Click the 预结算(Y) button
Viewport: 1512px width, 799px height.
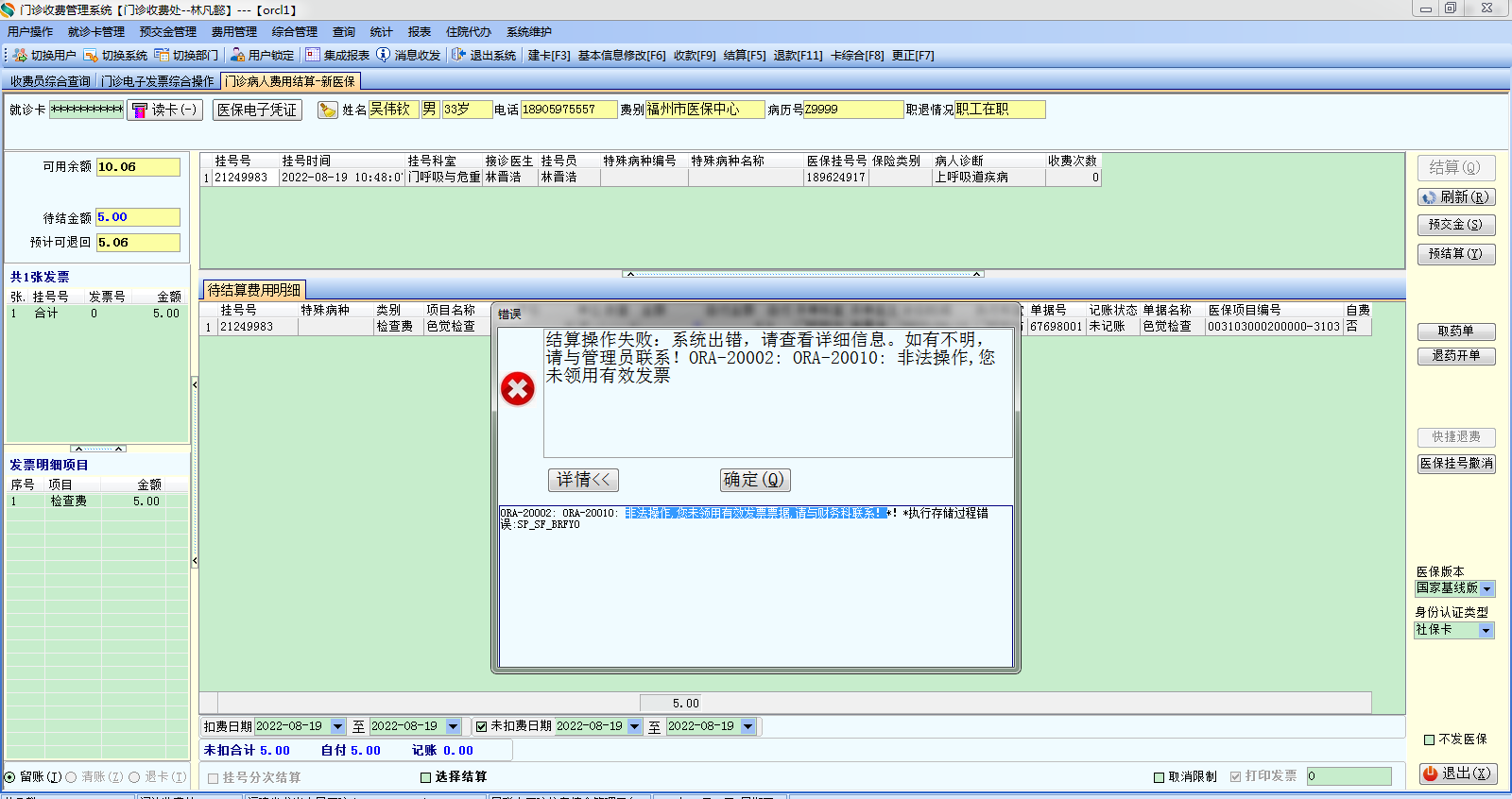pos(1455,254)
